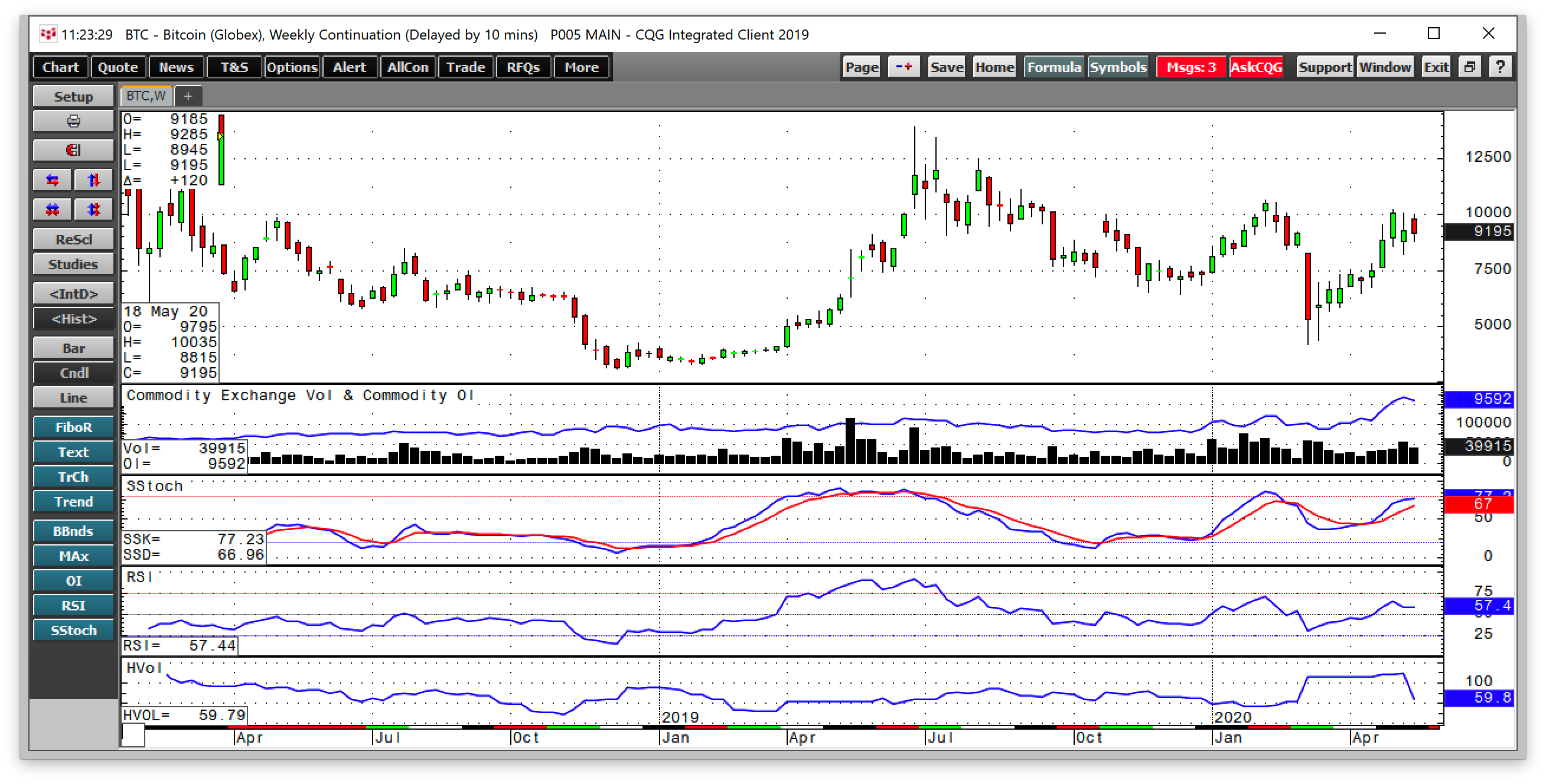This screenshot has width=1546, height=784.
Task: Click the restore window icon beside Exit
Action: point(1469,67)
